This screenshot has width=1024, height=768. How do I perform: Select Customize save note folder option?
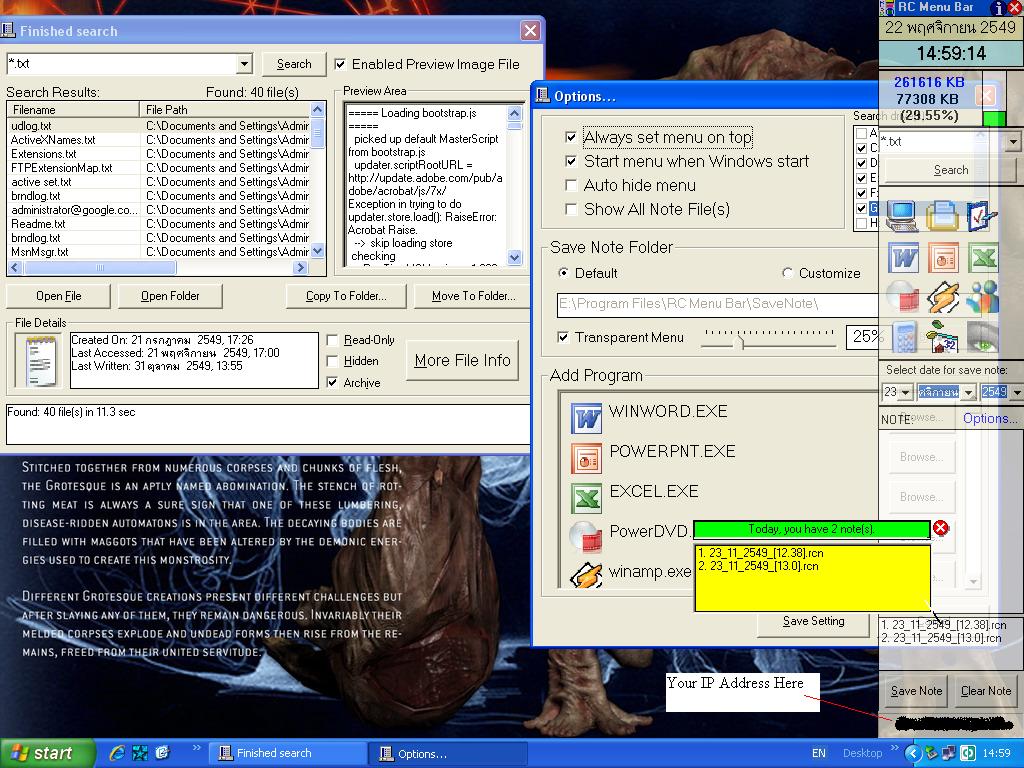pos(788,273)
